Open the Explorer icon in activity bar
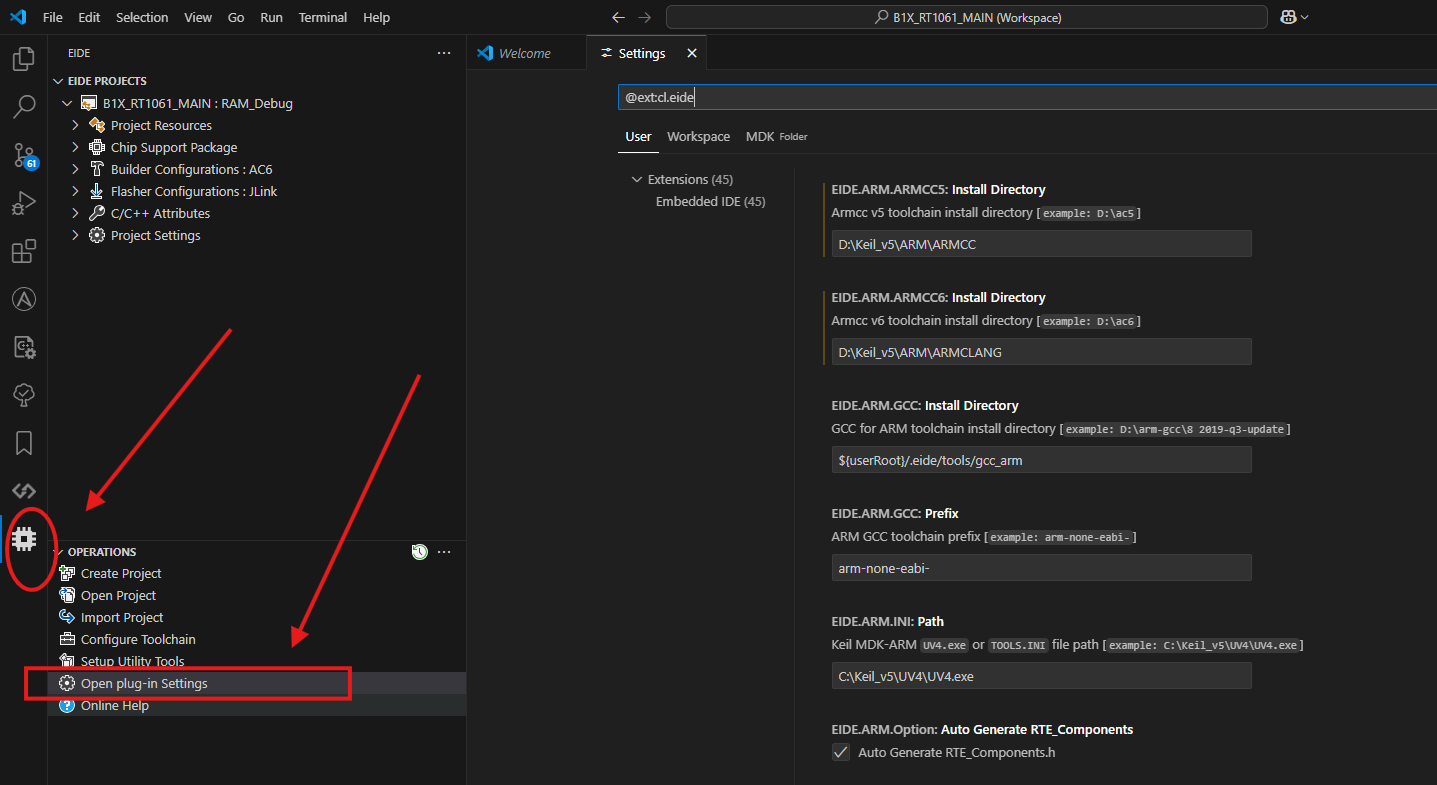 point(24,59)
